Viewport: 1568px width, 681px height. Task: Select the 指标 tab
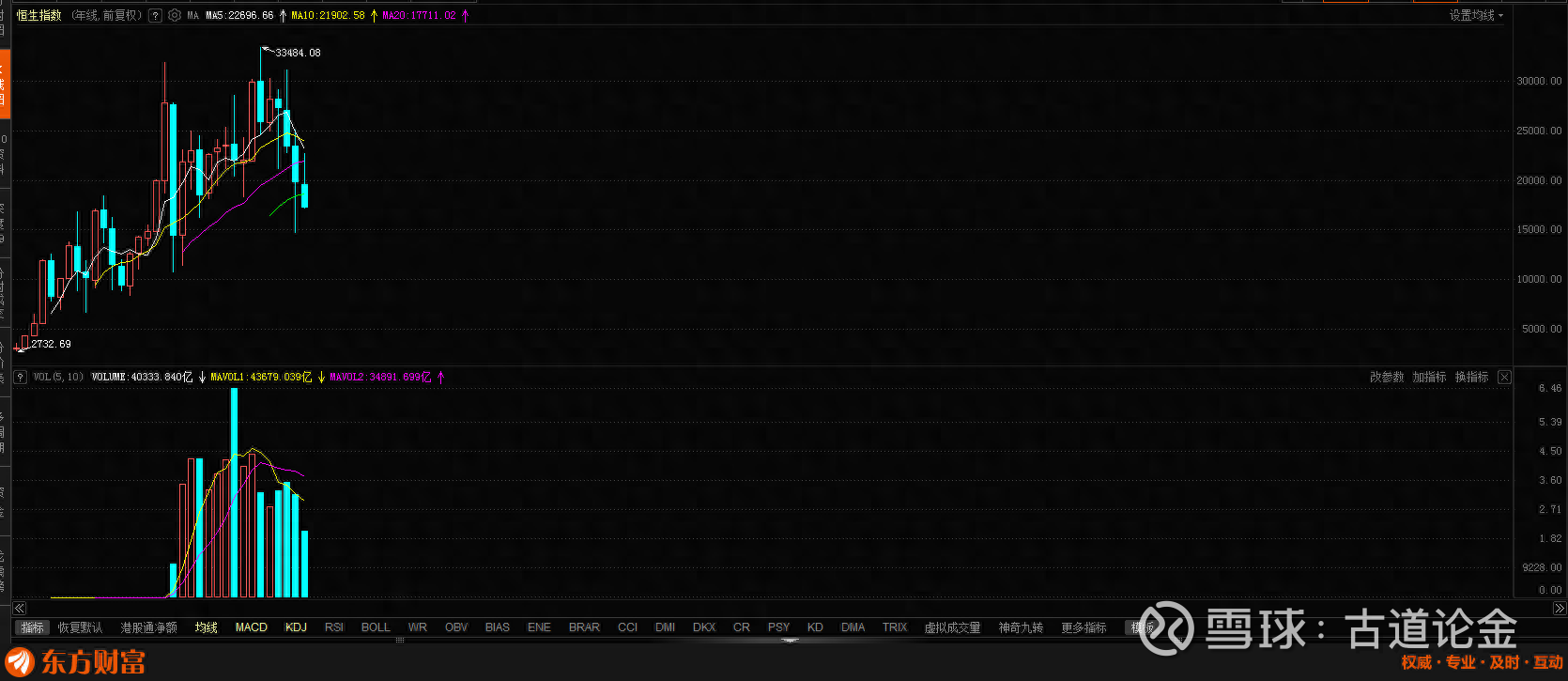pyautogui.click(x=32, y=627)
